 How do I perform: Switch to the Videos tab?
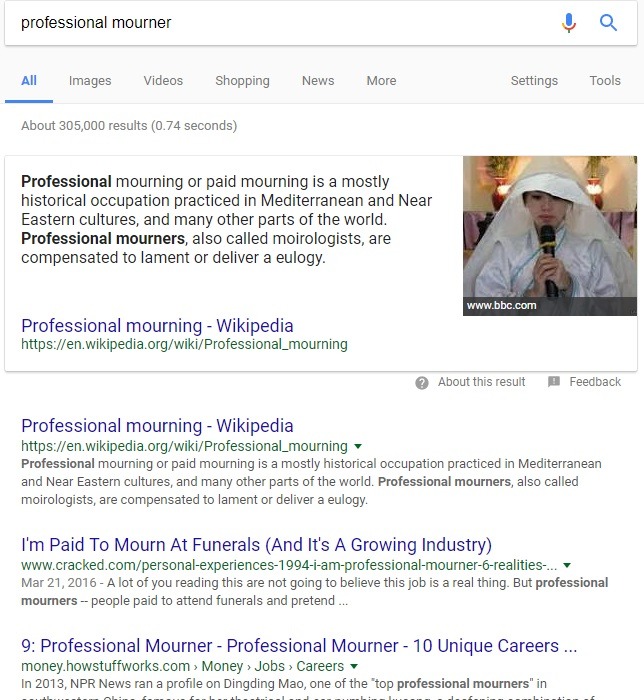pos(163,81)
